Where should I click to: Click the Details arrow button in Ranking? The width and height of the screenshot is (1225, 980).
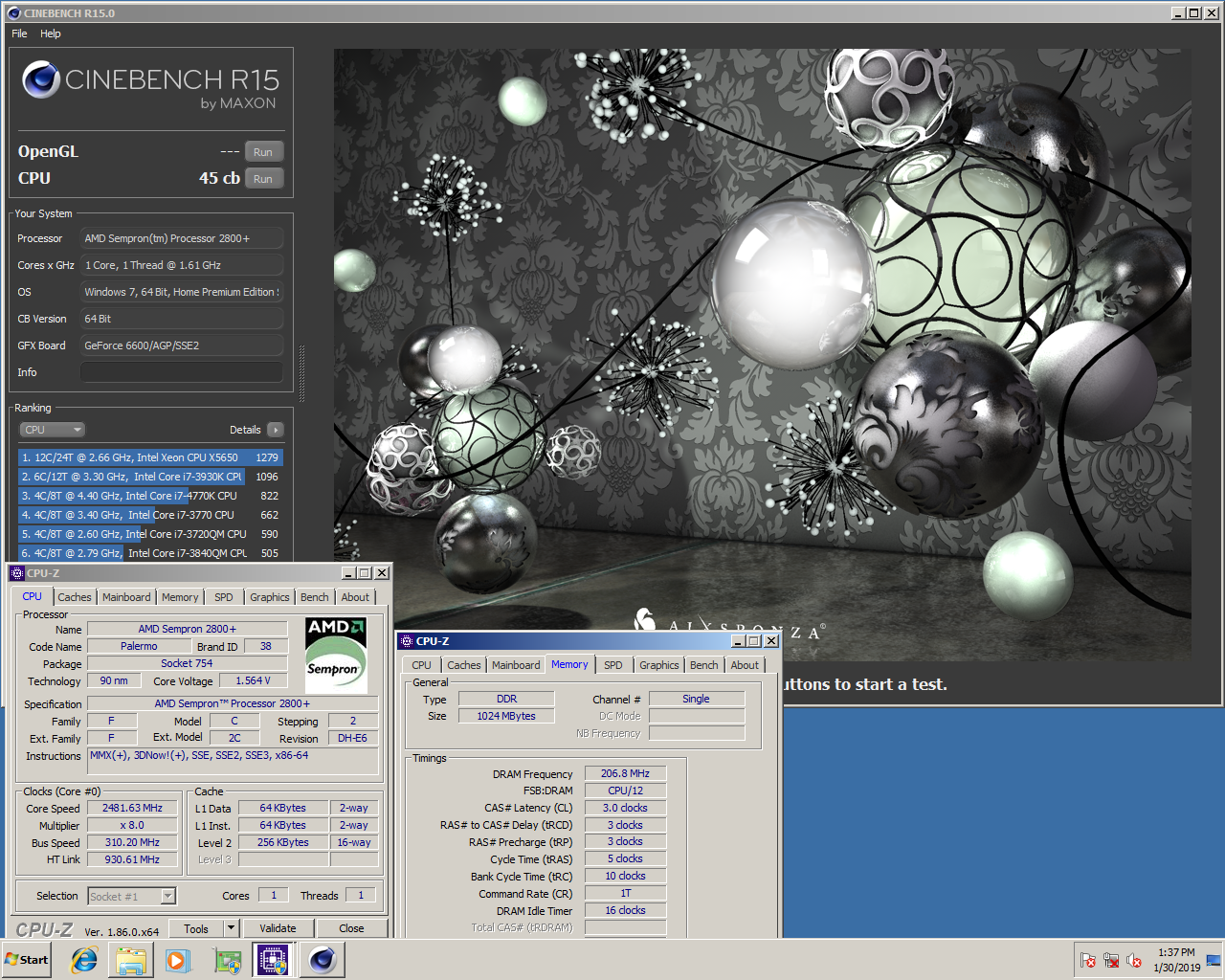pyautogui.click(x=276, y=430)
